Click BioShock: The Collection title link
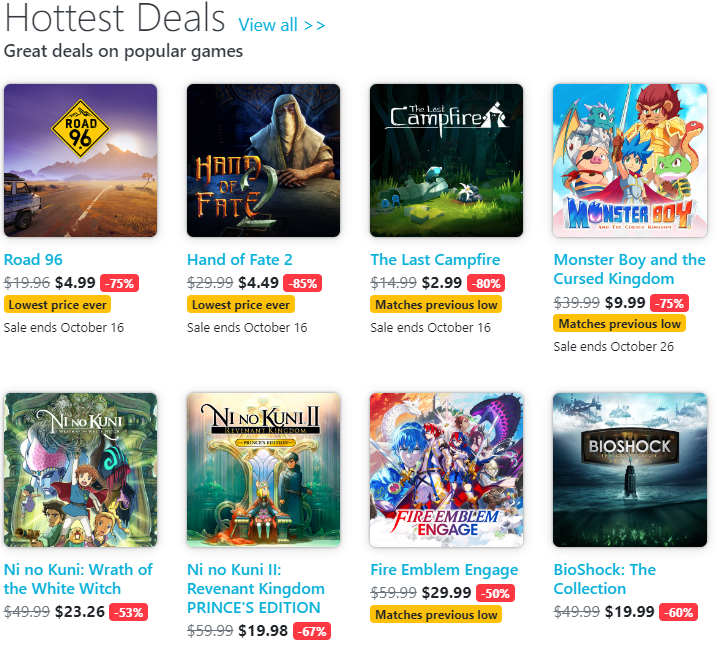Image resolution: width=717 pixels, height=645 pixels. [x=604, y=579]
